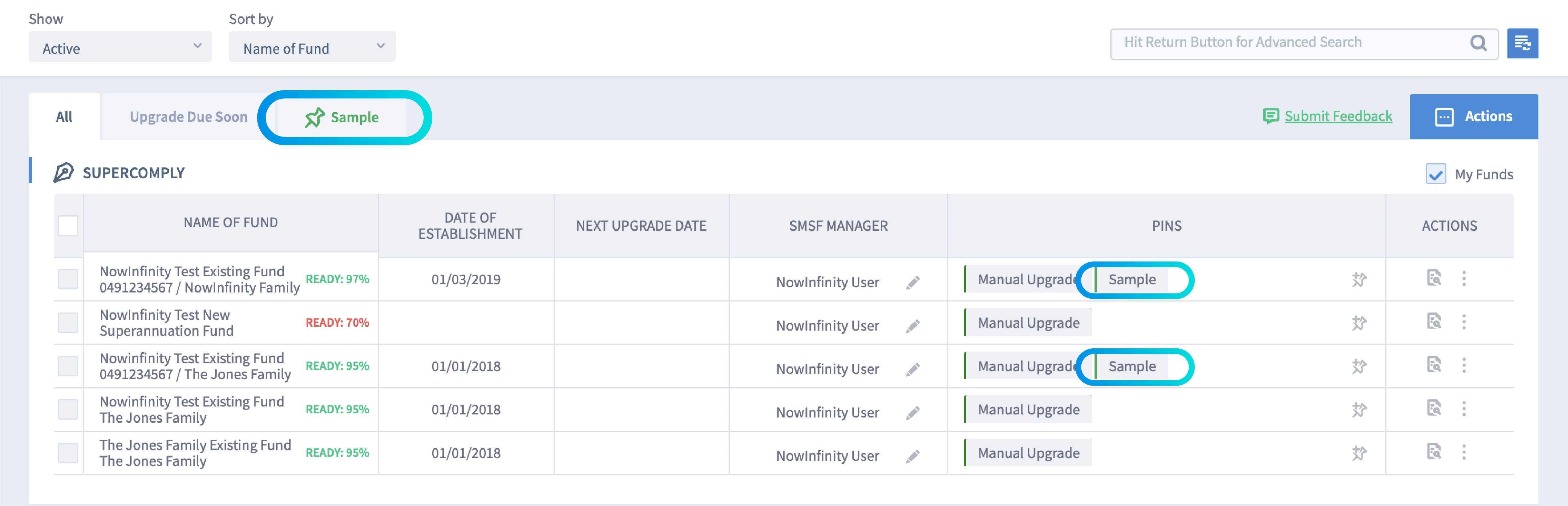1568x506 pixels.
Task: Click the Submit Feedback chat icon
Action: click(x=1270, y=116)
